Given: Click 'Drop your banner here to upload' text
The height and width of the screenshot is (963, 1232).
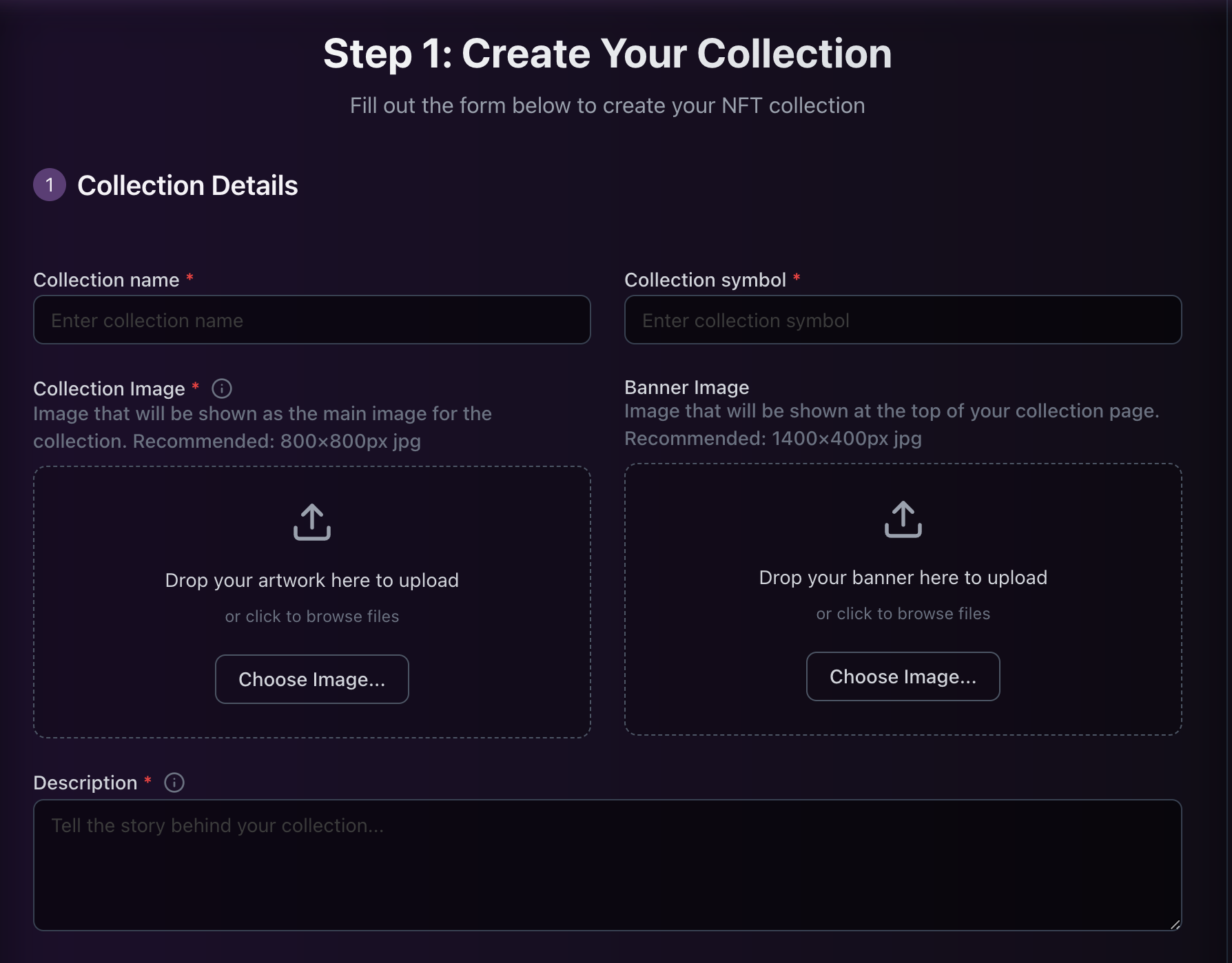Looking at the screenshot, I should pyautogui.click(x=903, y=577).
